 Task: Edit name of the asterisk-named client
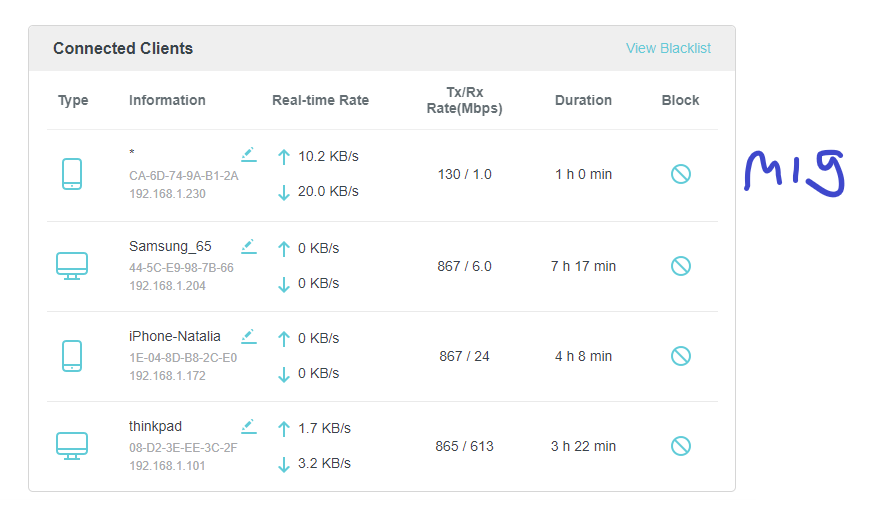coord(249,154)
